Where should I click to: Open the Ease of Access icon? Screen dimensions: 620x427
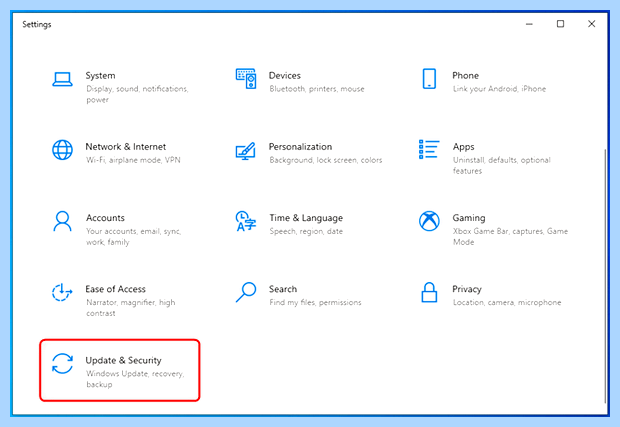[62, 292]
